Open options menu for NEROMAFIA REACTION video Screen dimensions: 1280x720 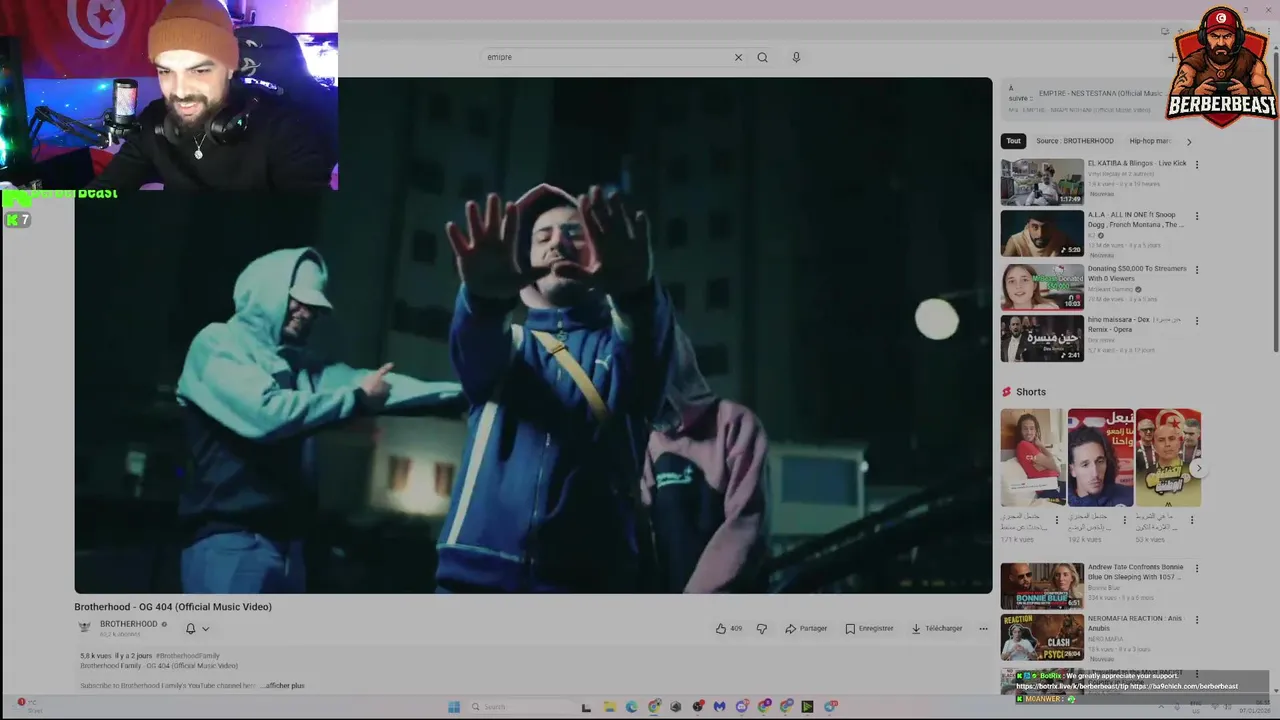pyautogui.click(x=1197, y=621)
